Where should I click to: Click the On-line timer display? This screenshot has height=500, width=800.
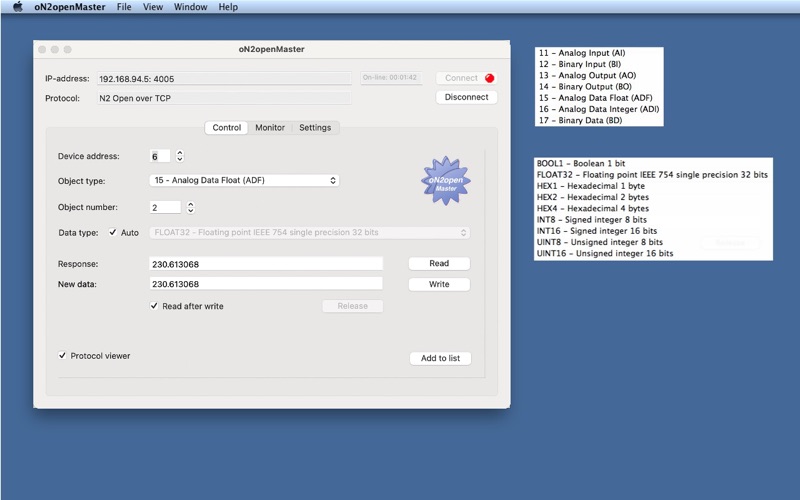[391, 78]
